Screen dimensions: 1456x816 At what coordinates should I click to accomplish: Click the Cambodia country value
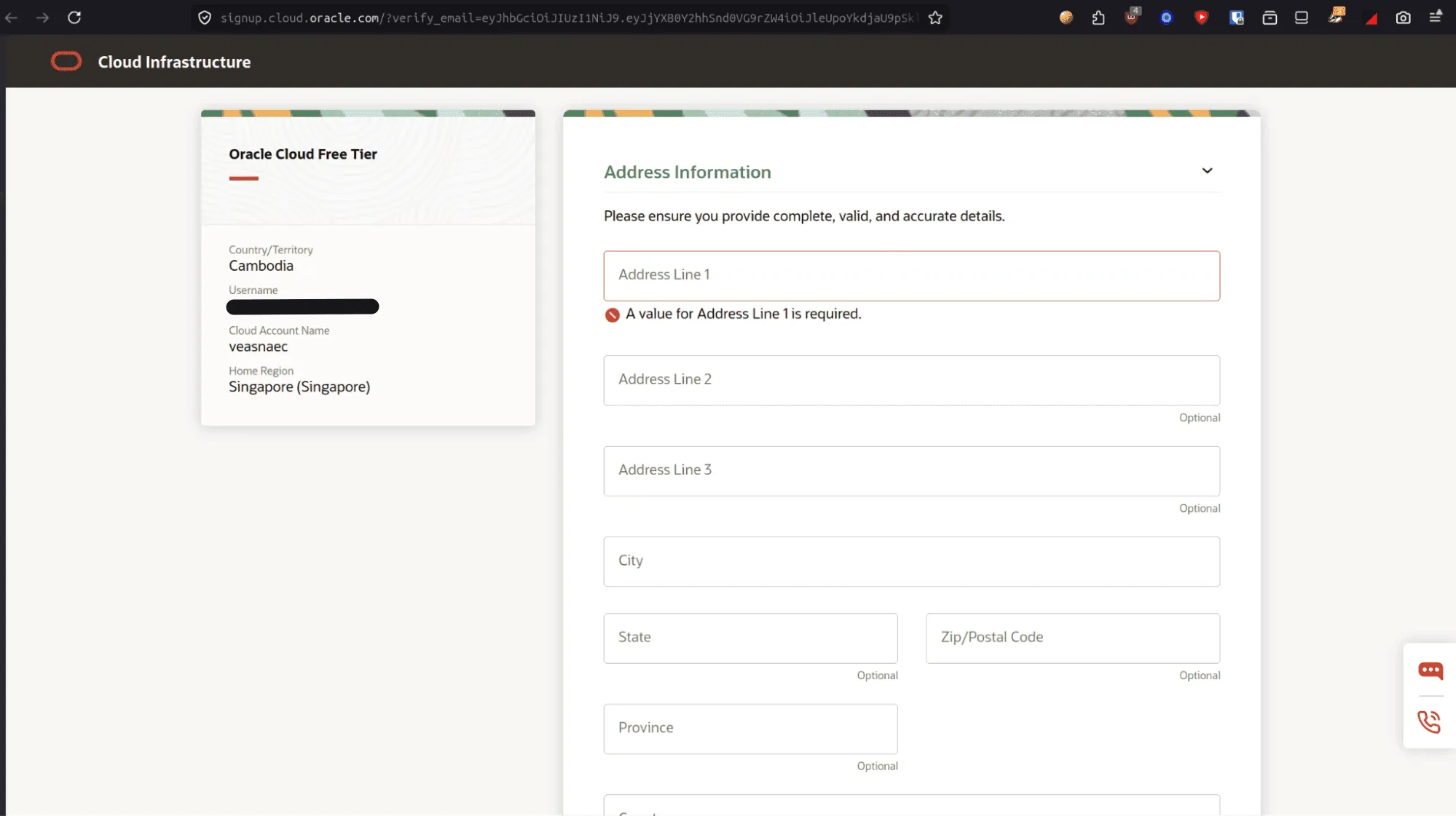click(x=261, y=266)
